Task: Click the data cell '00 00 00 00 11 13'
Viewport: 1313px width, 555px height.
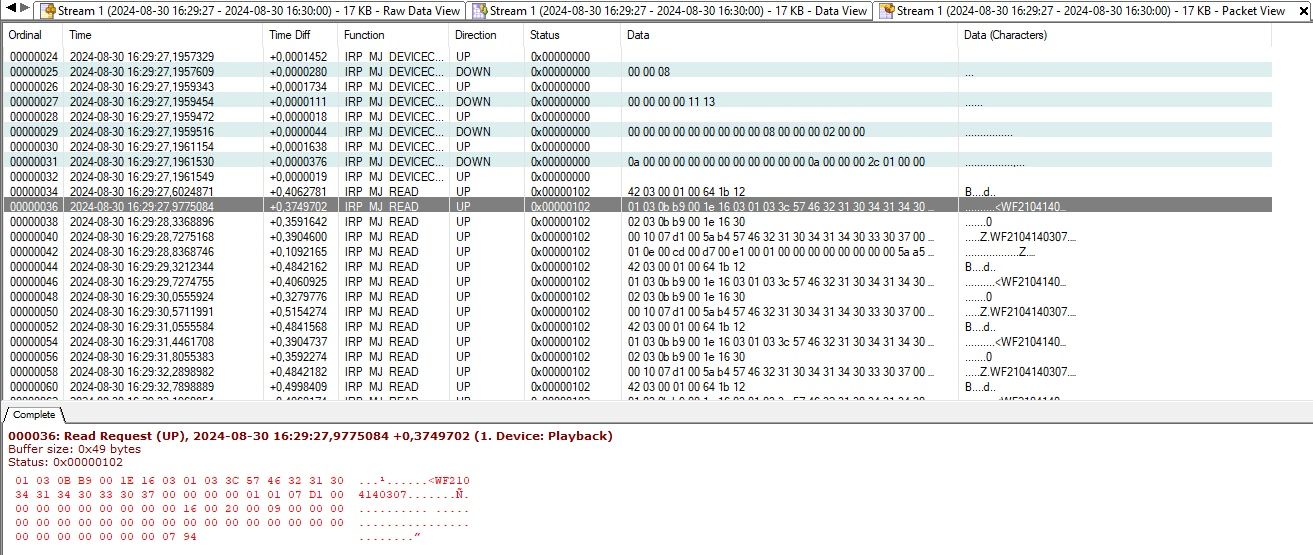Action: tap(671, 102)
